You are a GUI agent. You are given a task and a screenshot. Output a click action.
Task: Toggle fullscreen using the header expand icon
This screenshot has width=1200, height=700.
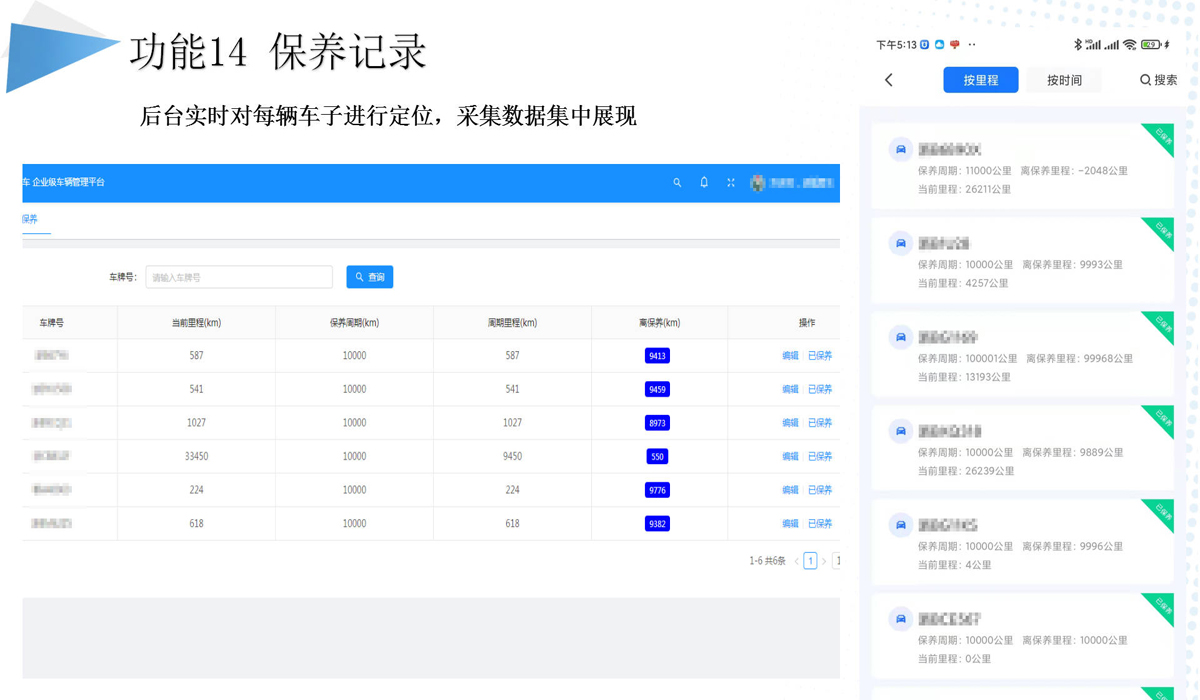click(x=731, y=183)
